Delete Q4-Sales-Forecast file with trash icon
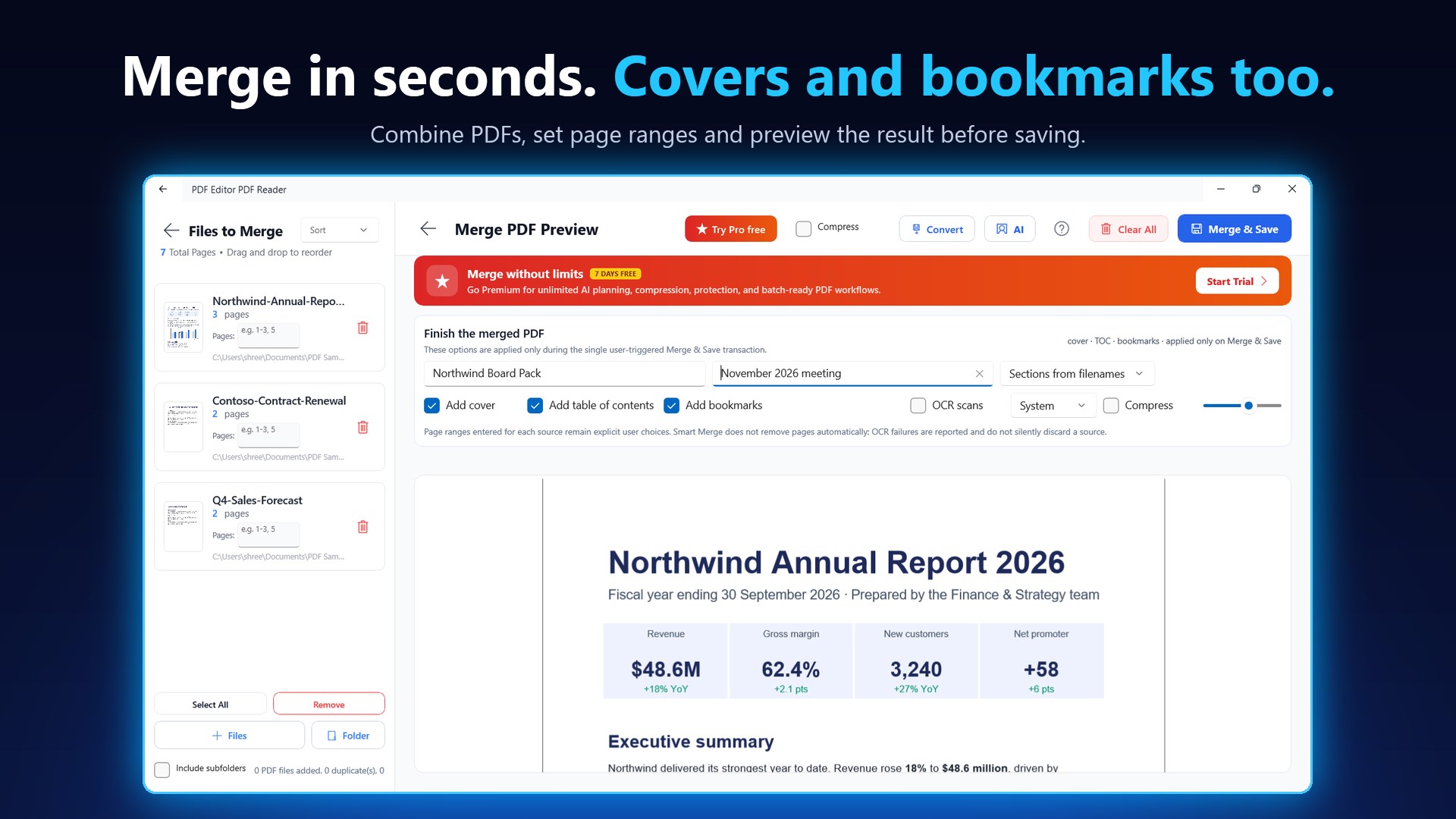Image resolution: width=1456 pixels, height=819 pixels. tap(362, 526)
